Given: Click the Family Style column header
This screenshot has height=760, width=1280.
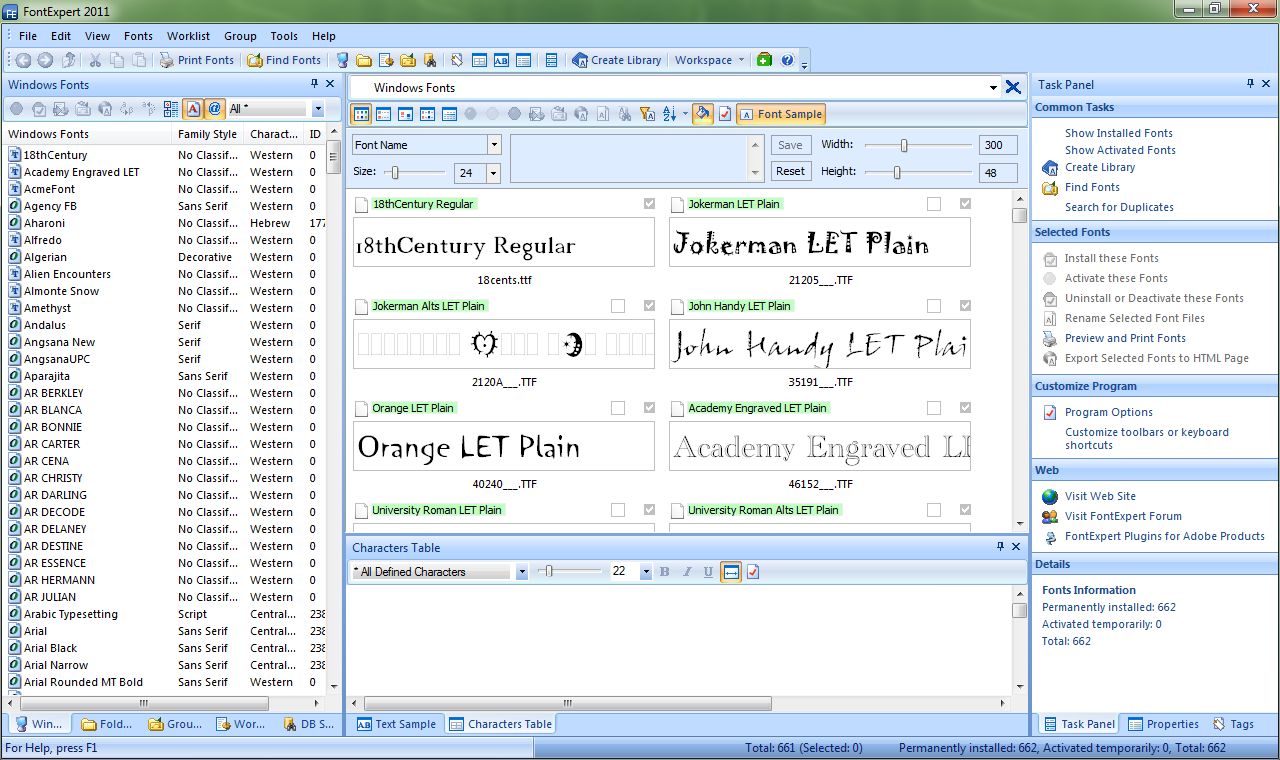Looking at the screenshot, I should point(208,134).
